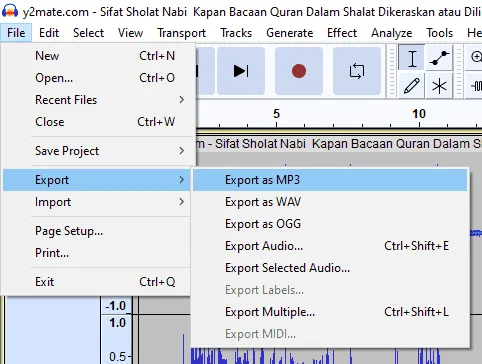Open the Analyze menu

tap(391, 33)
